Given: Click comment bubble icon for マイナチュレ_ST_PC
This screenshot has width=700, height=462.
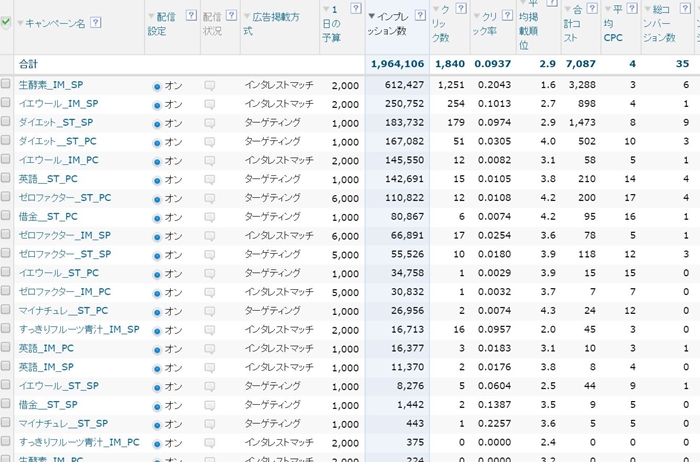Looking at the screenshot, I should 209,311.
